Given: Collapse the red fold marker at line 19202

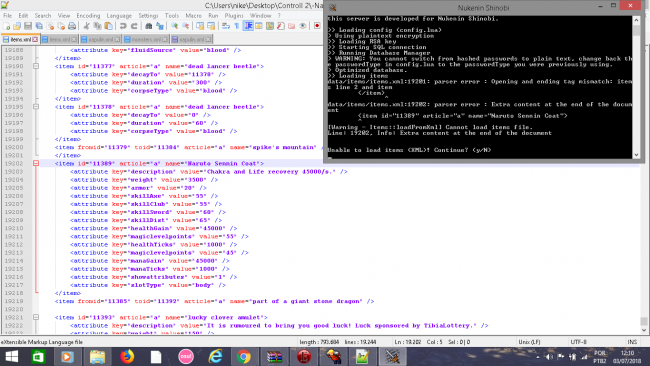Looking at the screenshot, I should click(x=36, y=163).
